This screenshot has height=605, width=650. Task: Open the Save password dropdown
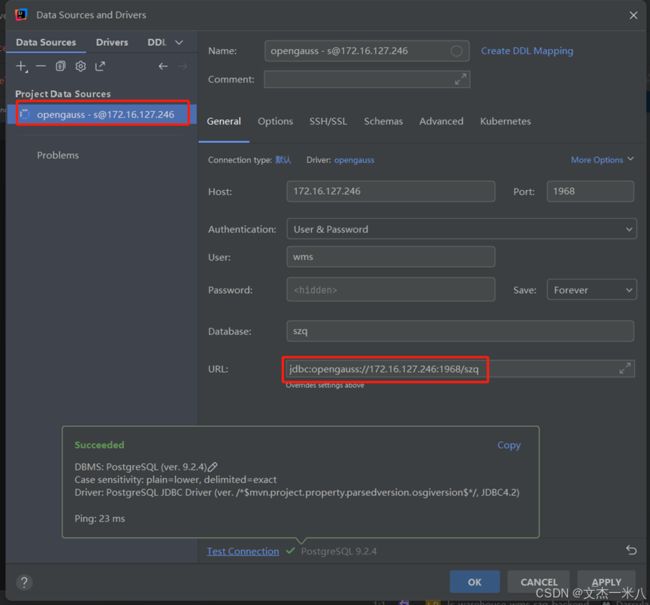pyautogui.click(x=591, y=290)
